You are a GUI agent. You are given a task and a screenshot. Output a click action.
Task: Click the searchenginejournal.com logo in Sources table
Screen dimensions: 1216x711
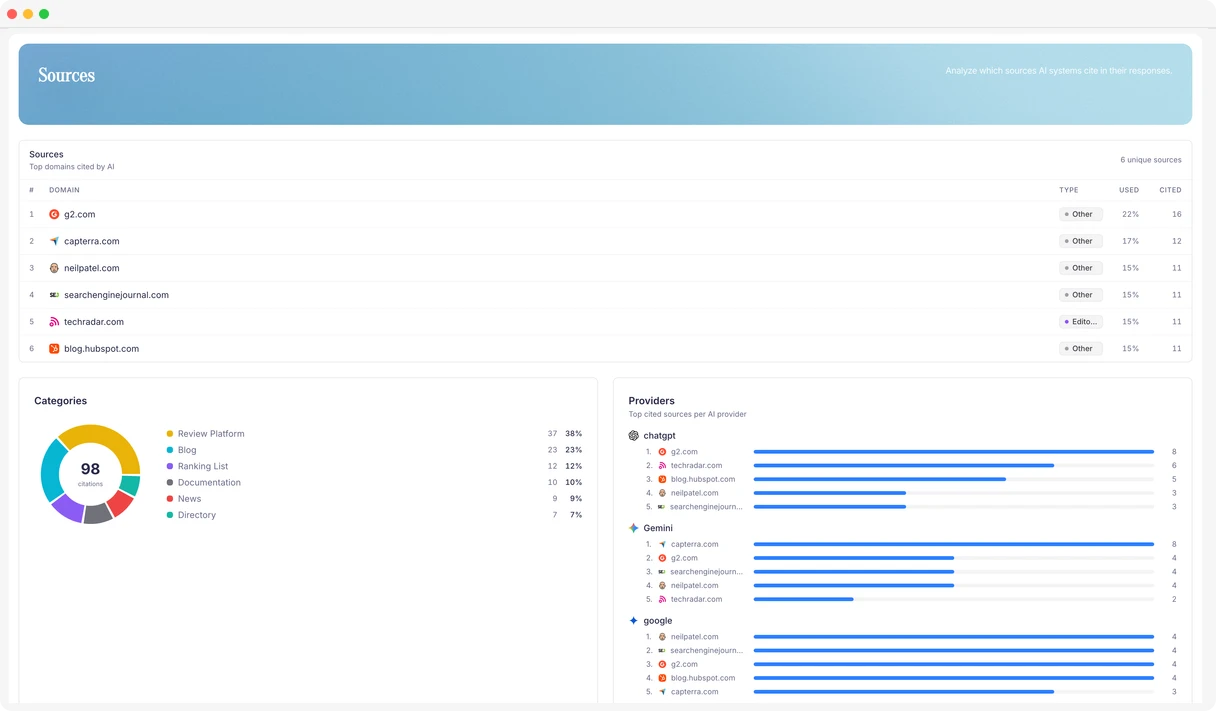pos(54,295)
